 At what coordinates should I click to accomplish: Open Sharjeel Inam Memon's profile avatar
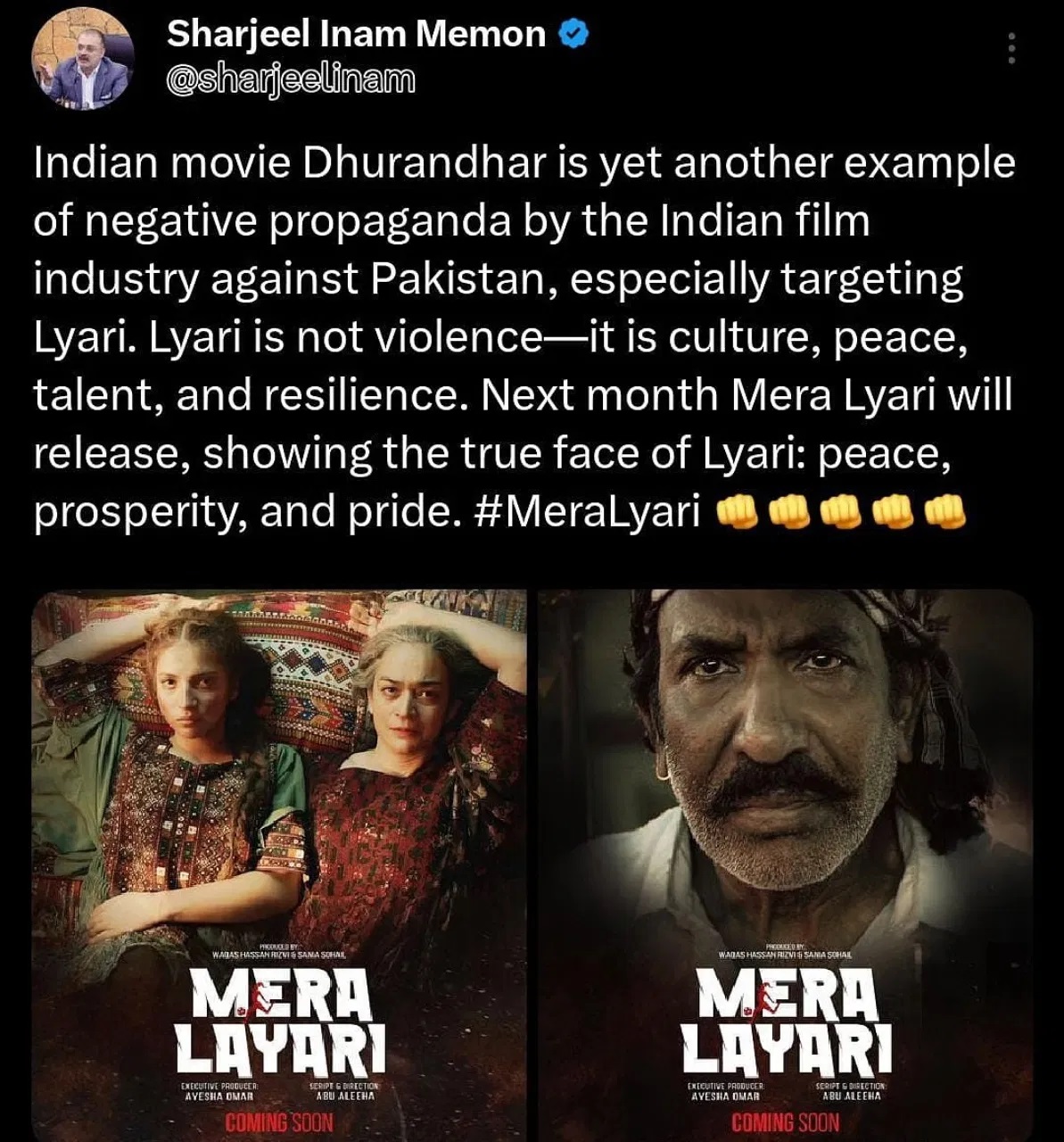click(84, 65)
